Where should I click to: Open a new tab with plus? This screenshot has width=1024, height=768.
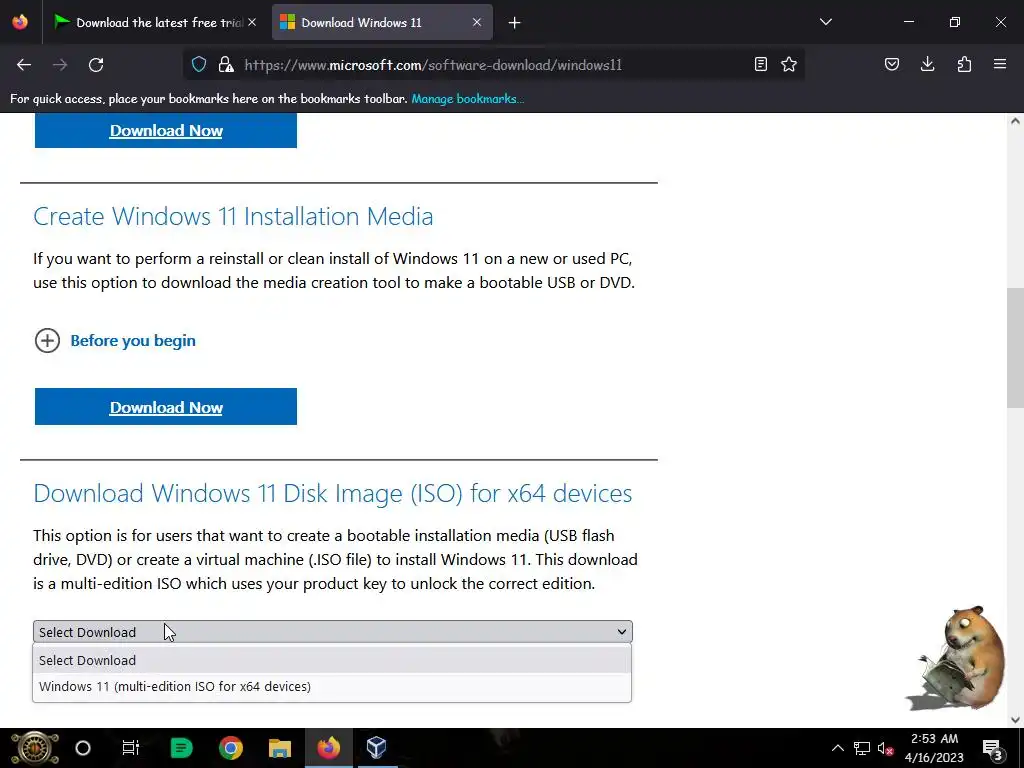(x=515, y=23)
